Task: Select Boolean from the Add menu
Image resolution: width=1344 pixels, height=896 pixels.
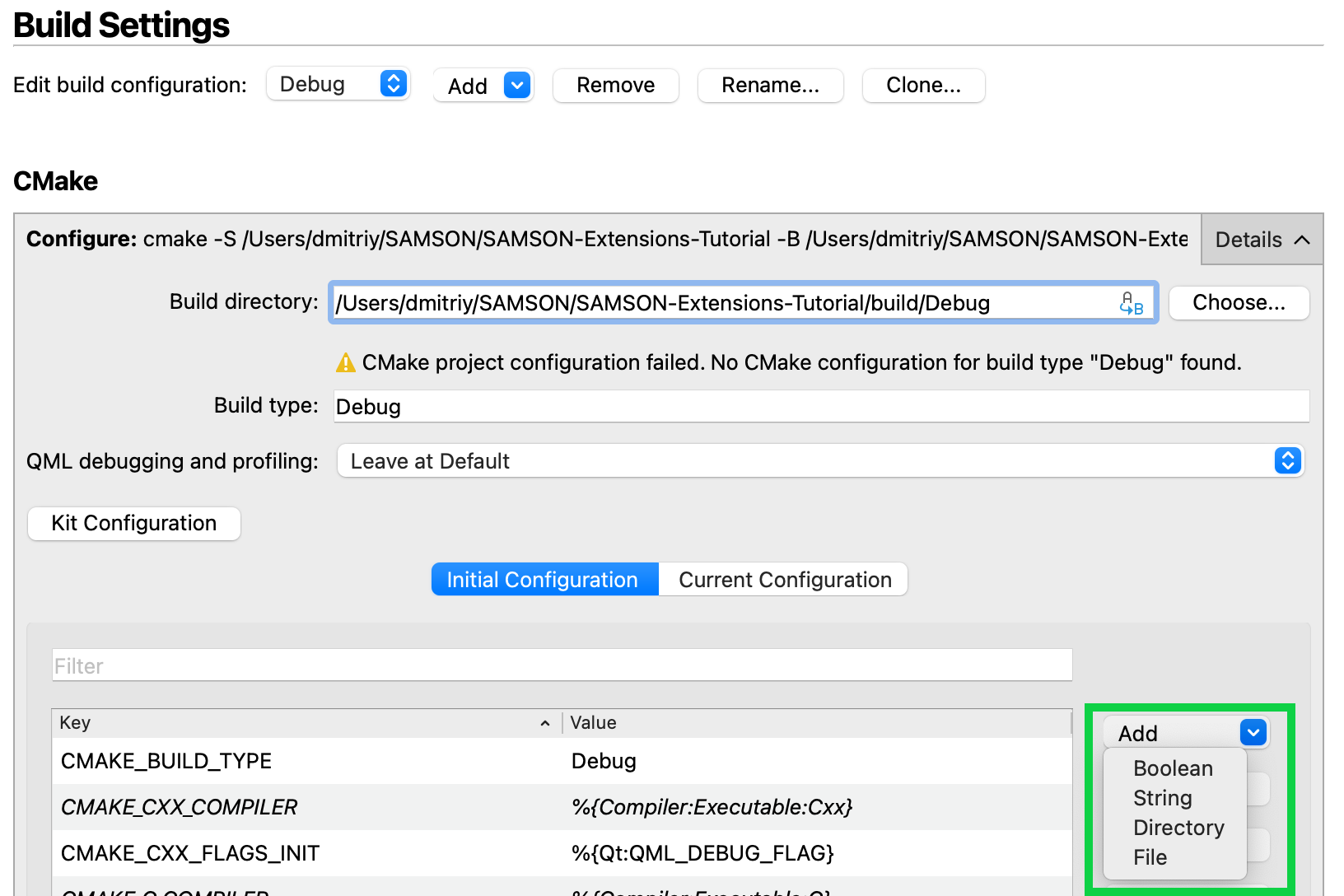Action: [1173, 768]
